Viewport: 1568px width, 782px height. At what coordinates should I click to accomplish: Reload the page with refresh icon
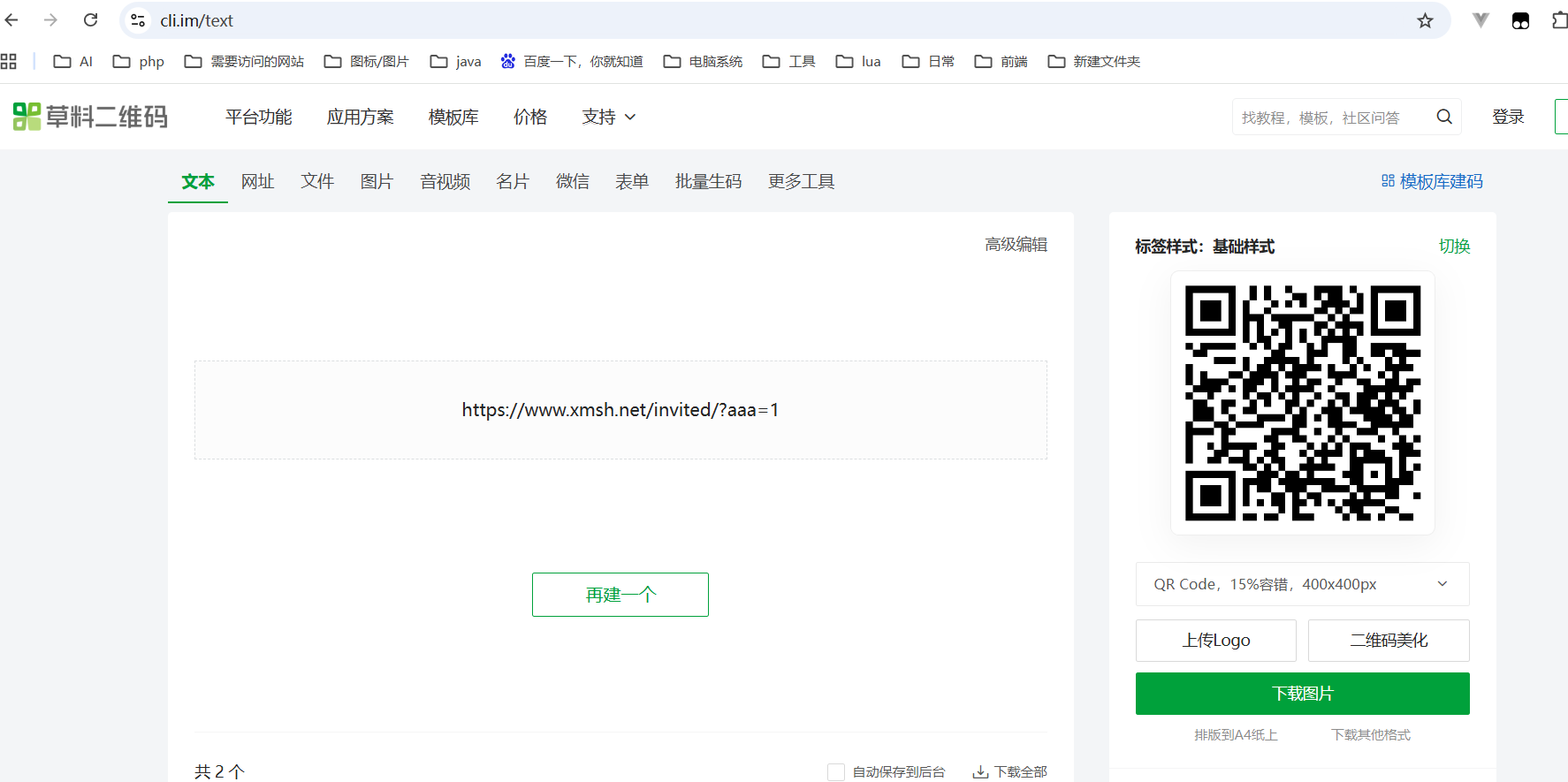click(x=90, y=19)
